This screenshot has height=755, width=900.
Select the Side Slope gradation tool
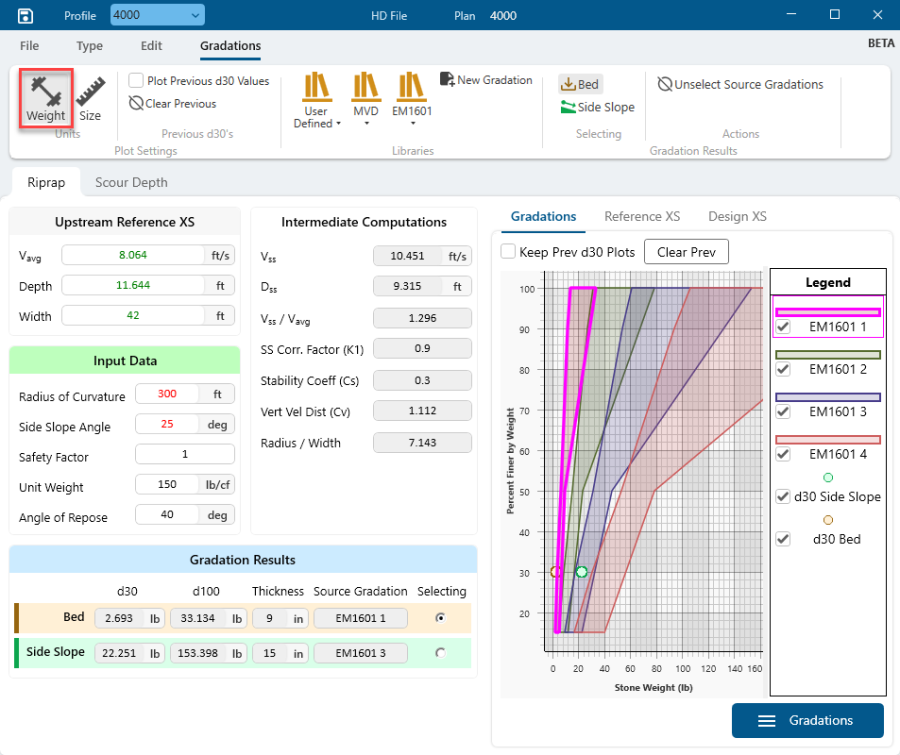(597, 107)
